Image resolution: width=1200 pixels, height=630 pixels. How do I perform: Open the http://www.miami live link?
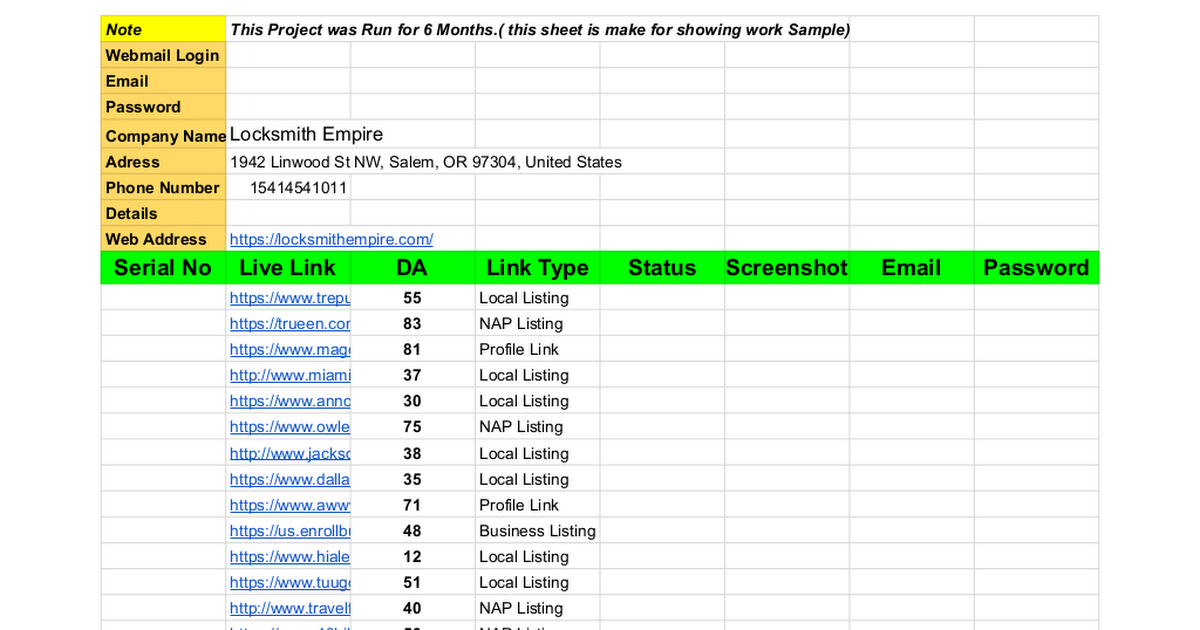pos(290,375)
